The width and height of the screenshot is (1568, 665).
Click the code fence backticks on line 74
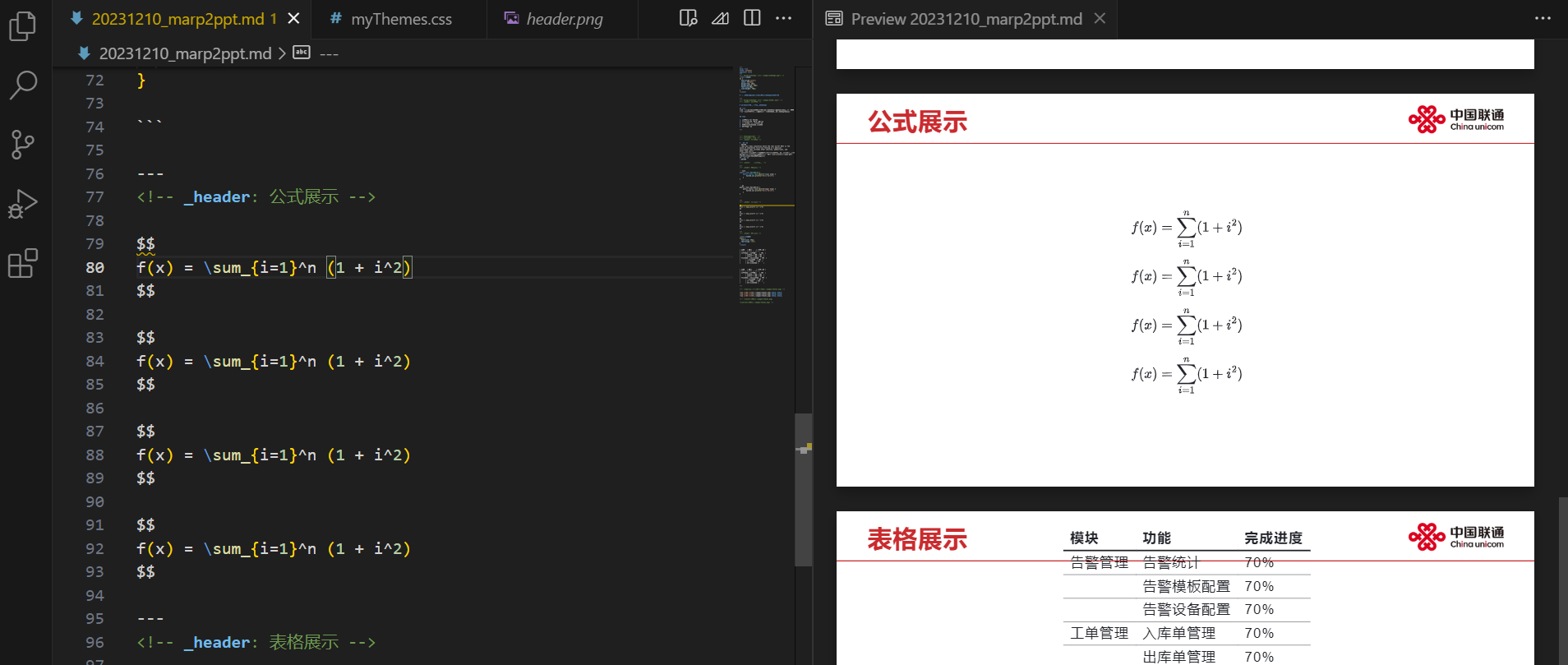point(150,123)
